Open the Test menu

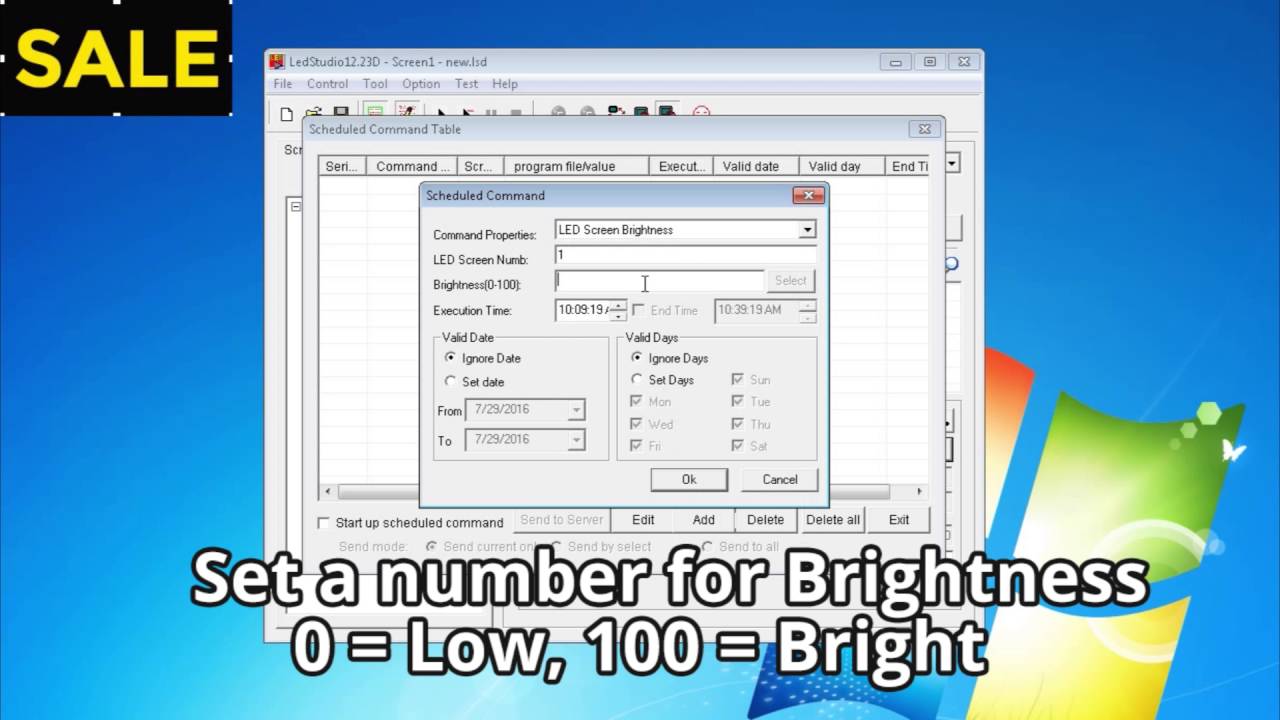tap(466, 84)
